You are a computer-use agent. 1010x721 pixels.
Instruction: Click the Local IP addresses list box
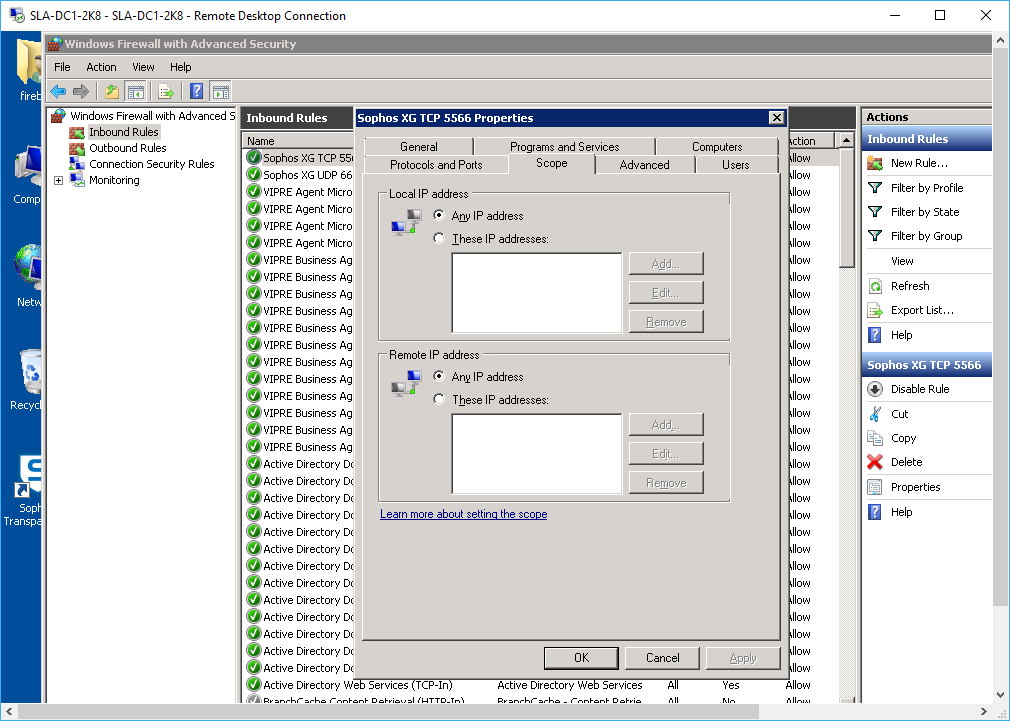pyautogui.click(x=537, y=293)
